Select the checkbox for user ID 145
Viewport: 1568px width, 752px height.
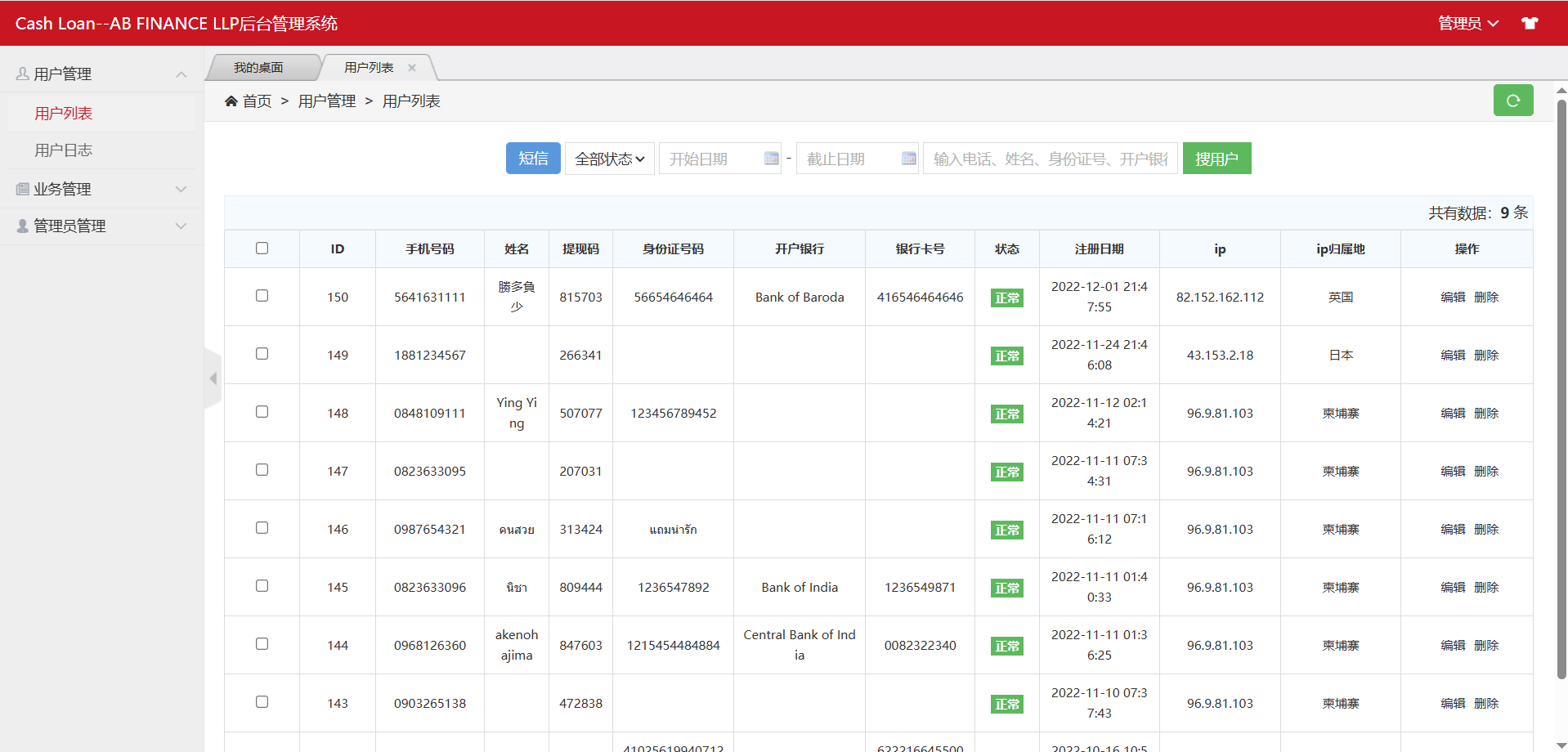[x=262, y=586]
